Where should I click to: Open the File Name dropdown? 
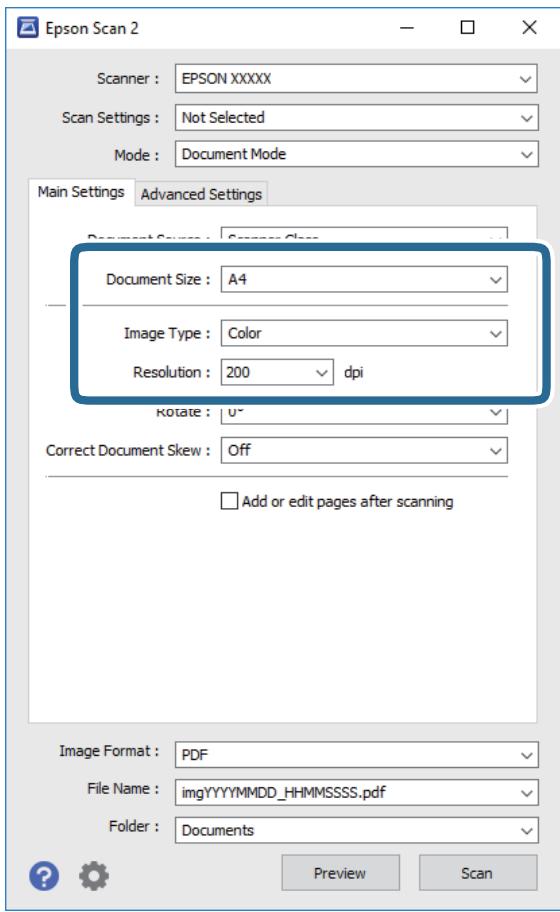[x=356, y=792]
